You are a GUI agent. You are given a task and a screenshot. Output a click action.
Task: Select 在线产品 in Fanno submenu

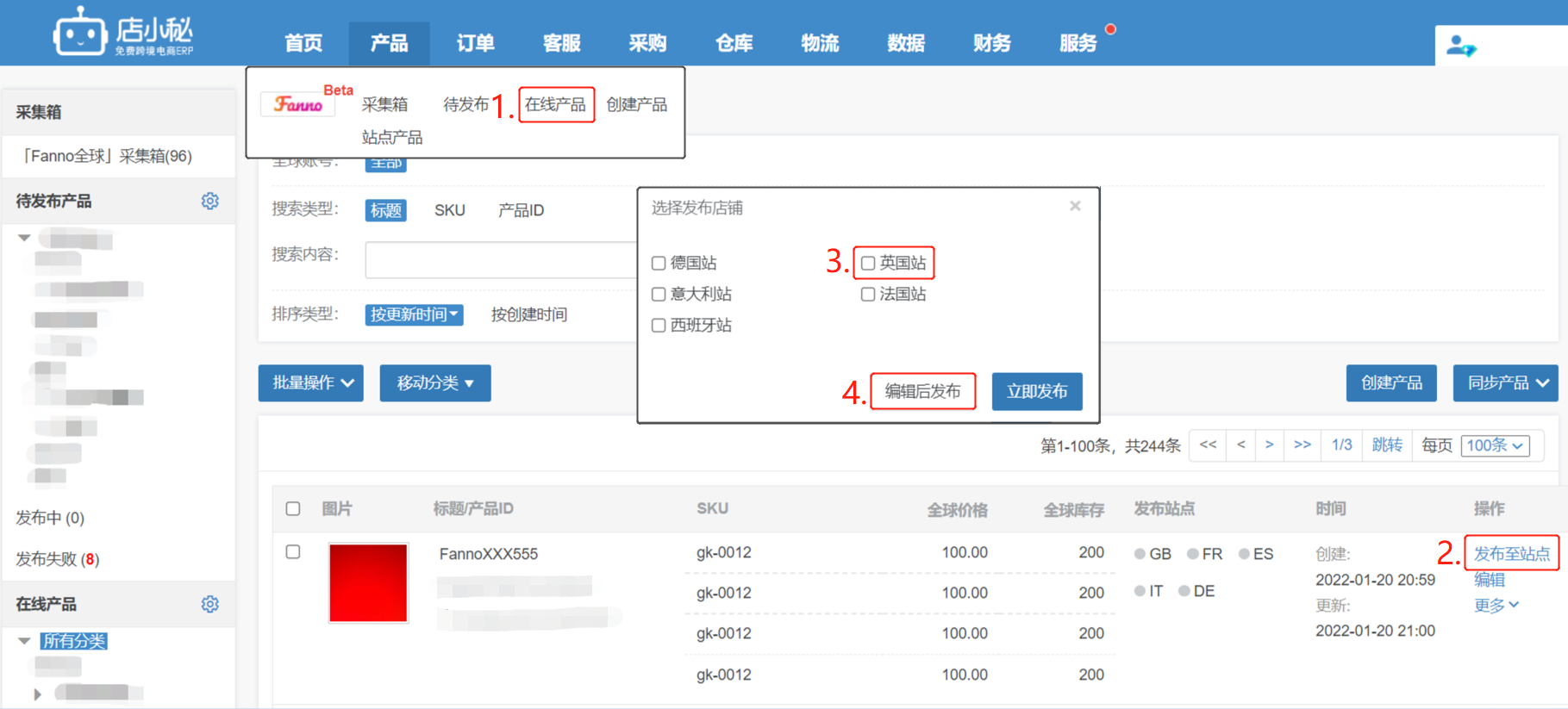556,104
